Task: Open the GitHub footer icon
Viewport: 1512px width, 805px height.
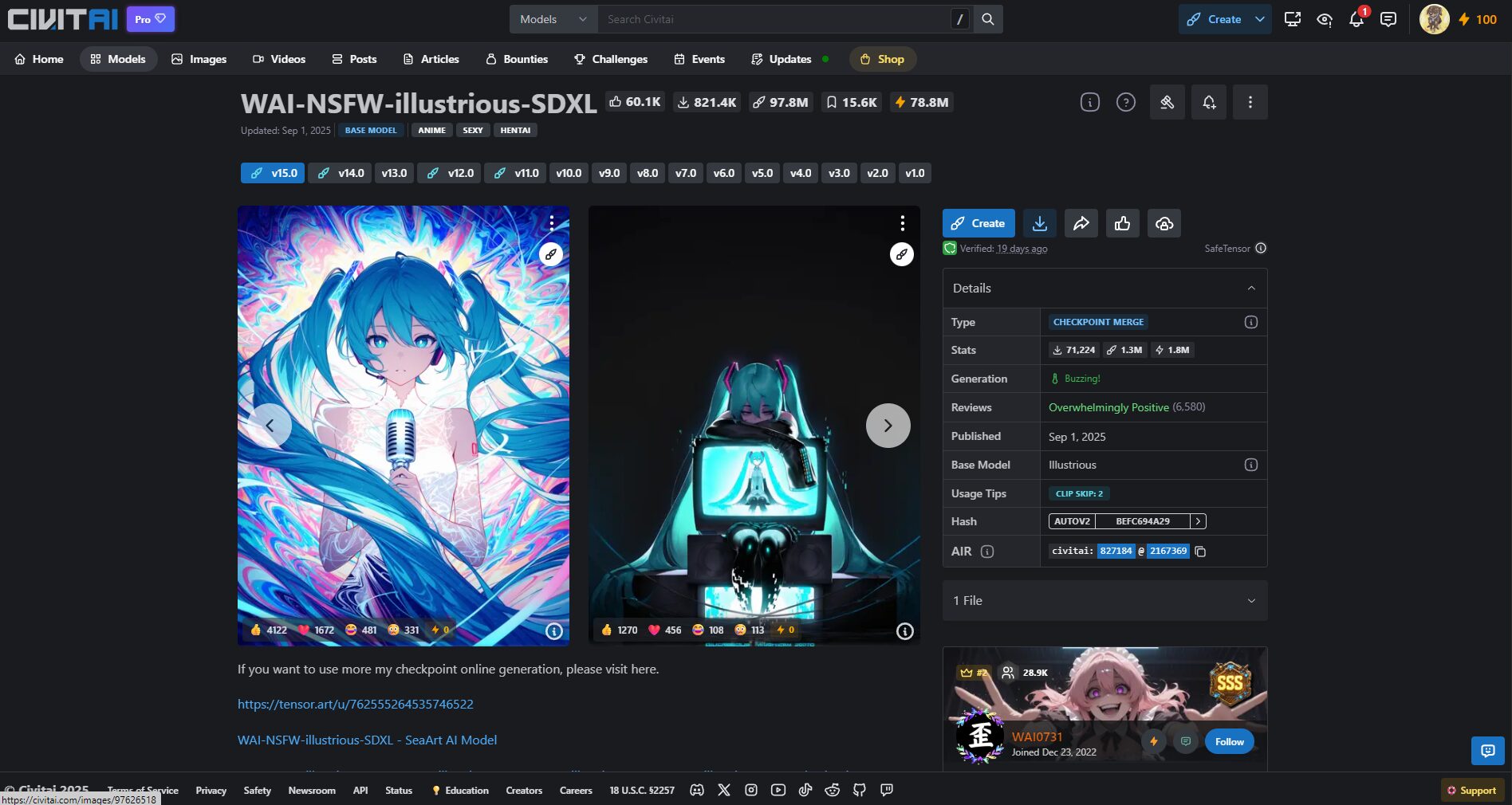Action: 859,790
